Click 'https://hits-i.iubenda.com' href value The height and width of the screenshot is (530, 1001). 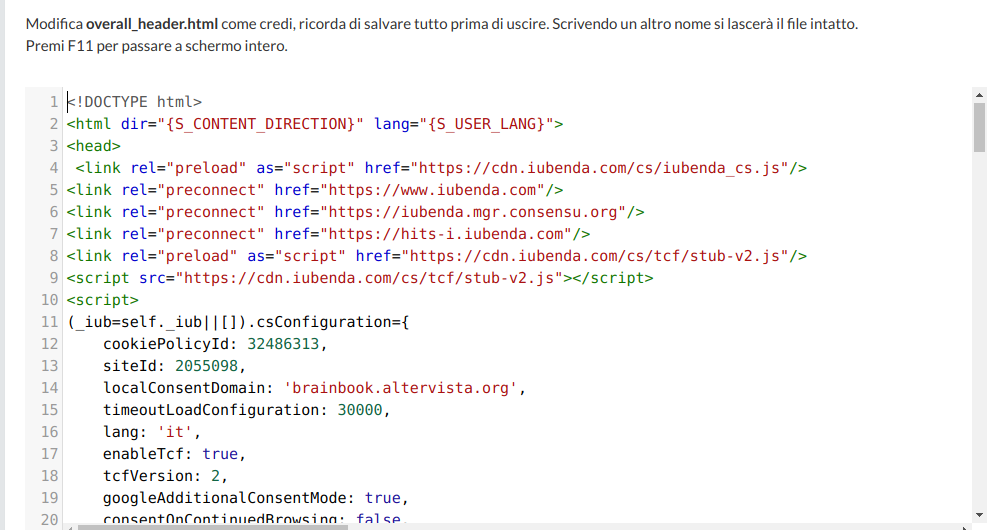(x=446, y=234)
